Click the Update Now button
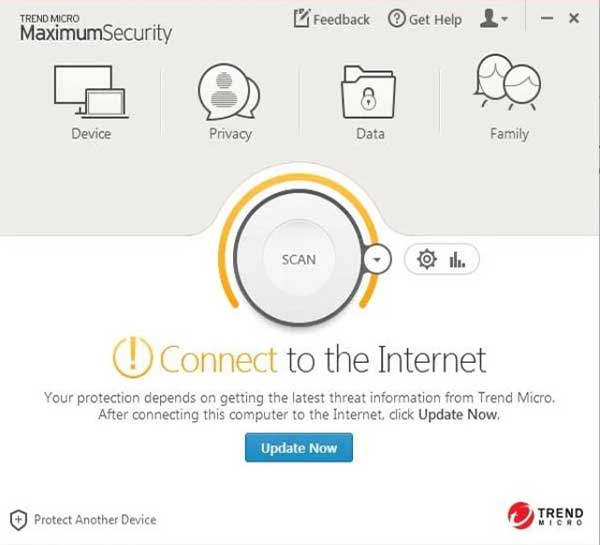600x545 pixels. pyautogui.click(x=299, y=447)
